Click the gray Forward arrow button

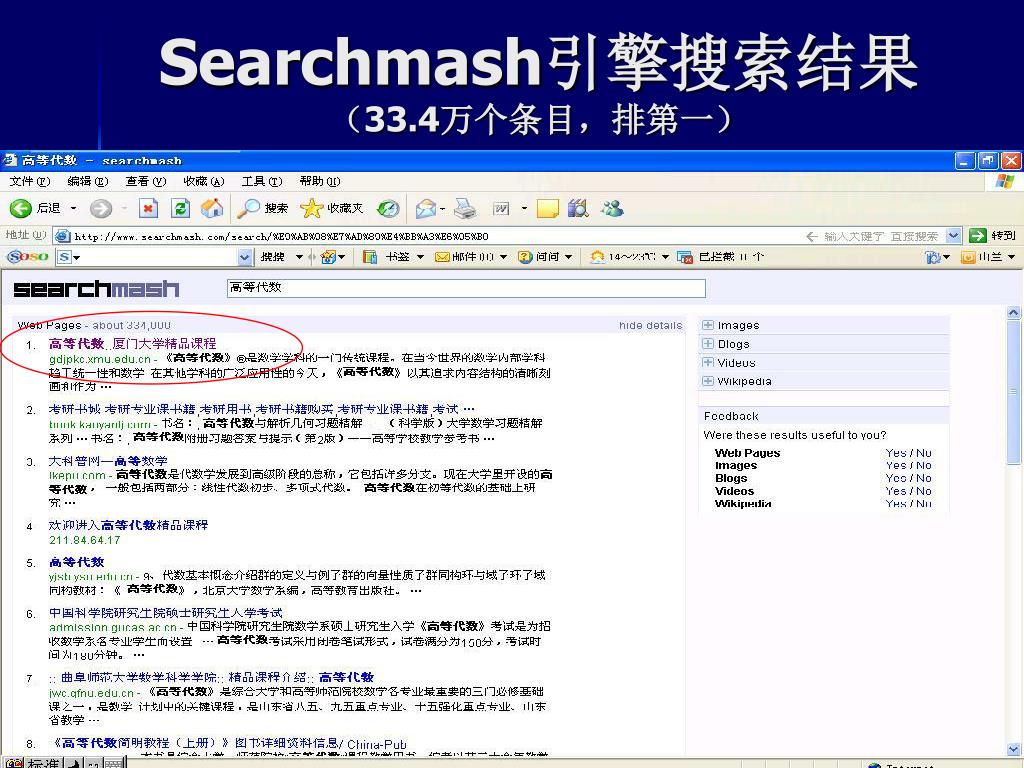[x=101, y=208]
